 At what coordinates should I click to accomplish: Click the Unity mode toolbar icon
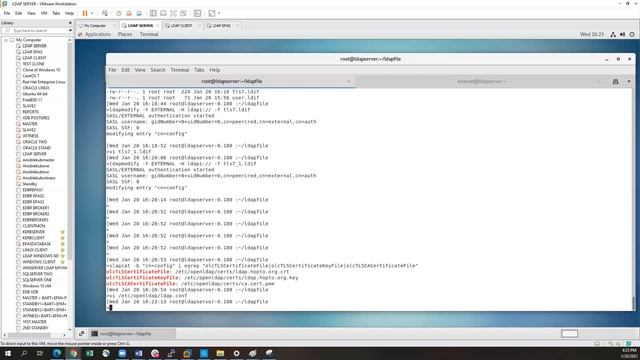183,13
